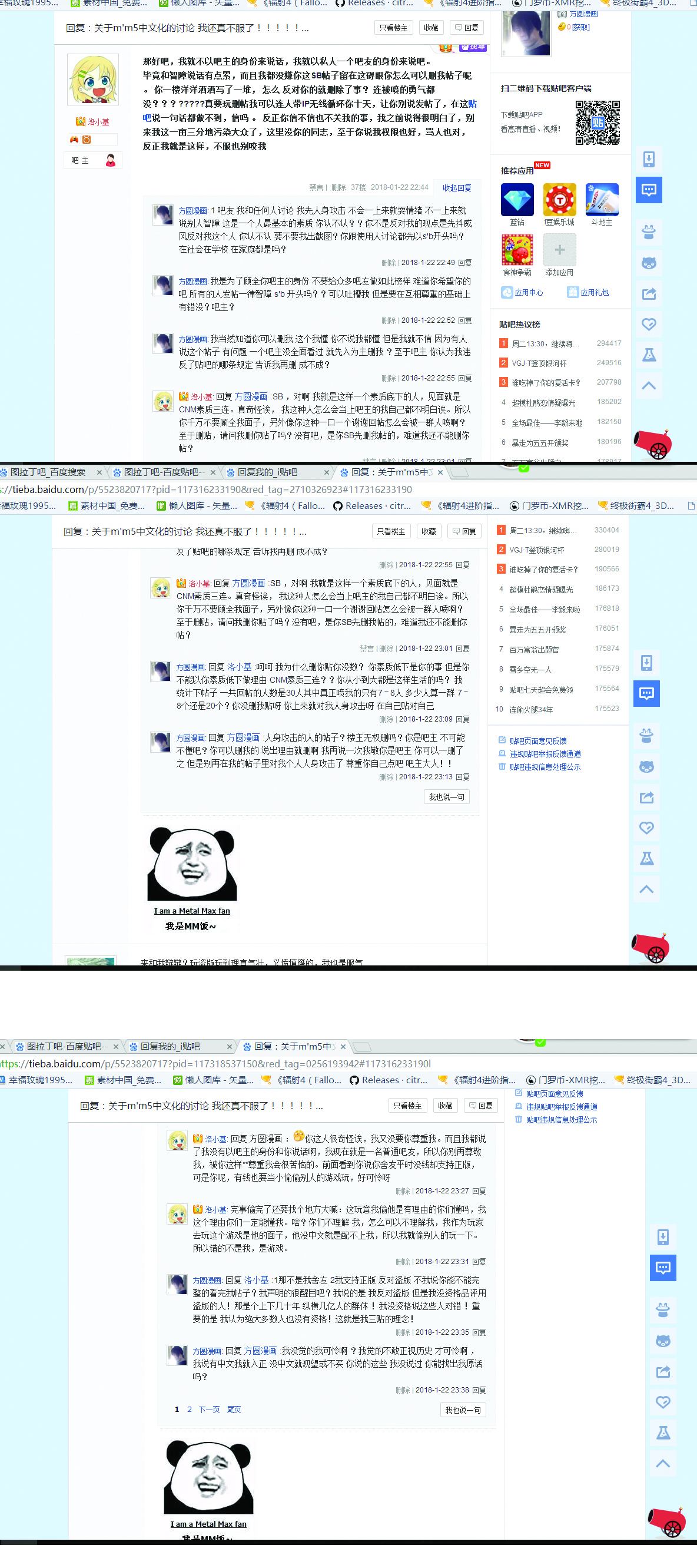Click address bar containing pid=117318537150

coord(216,1064)
